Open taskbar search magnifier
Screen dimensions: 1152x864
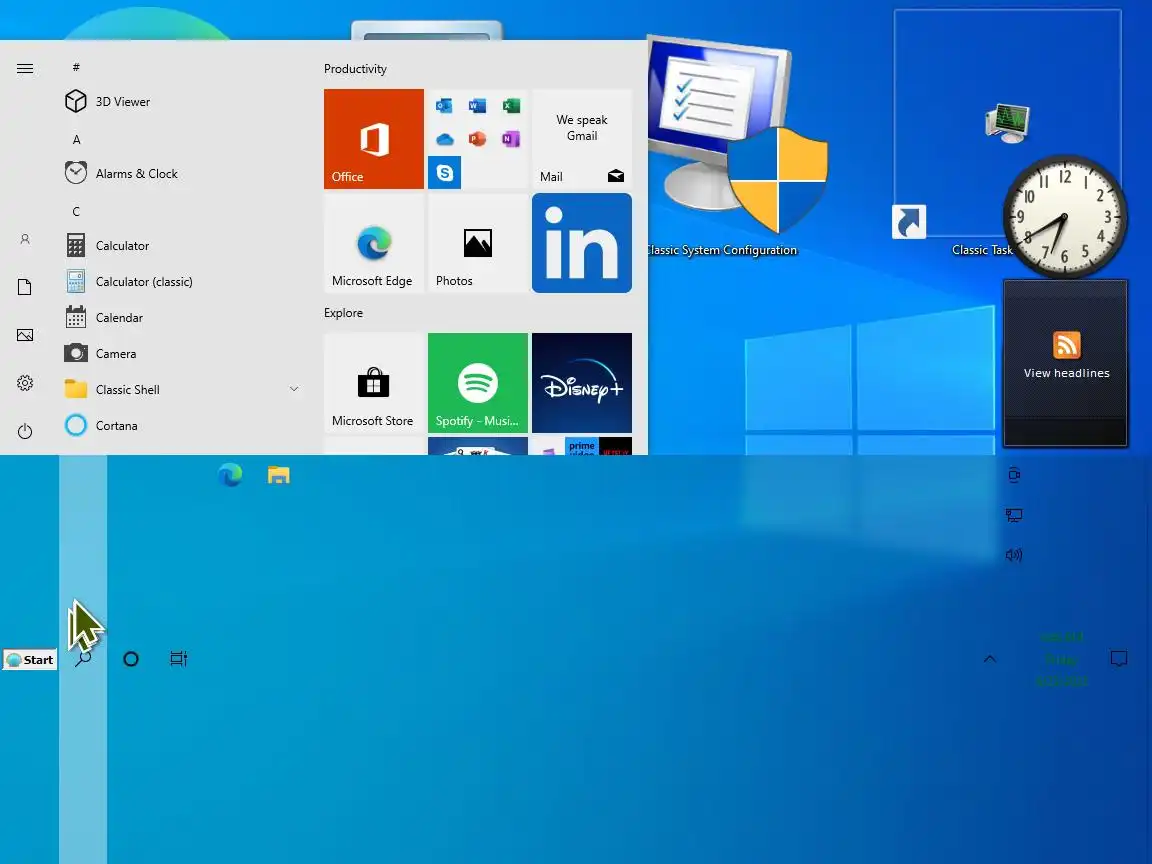pyautogui.click(x=83, y=658)
